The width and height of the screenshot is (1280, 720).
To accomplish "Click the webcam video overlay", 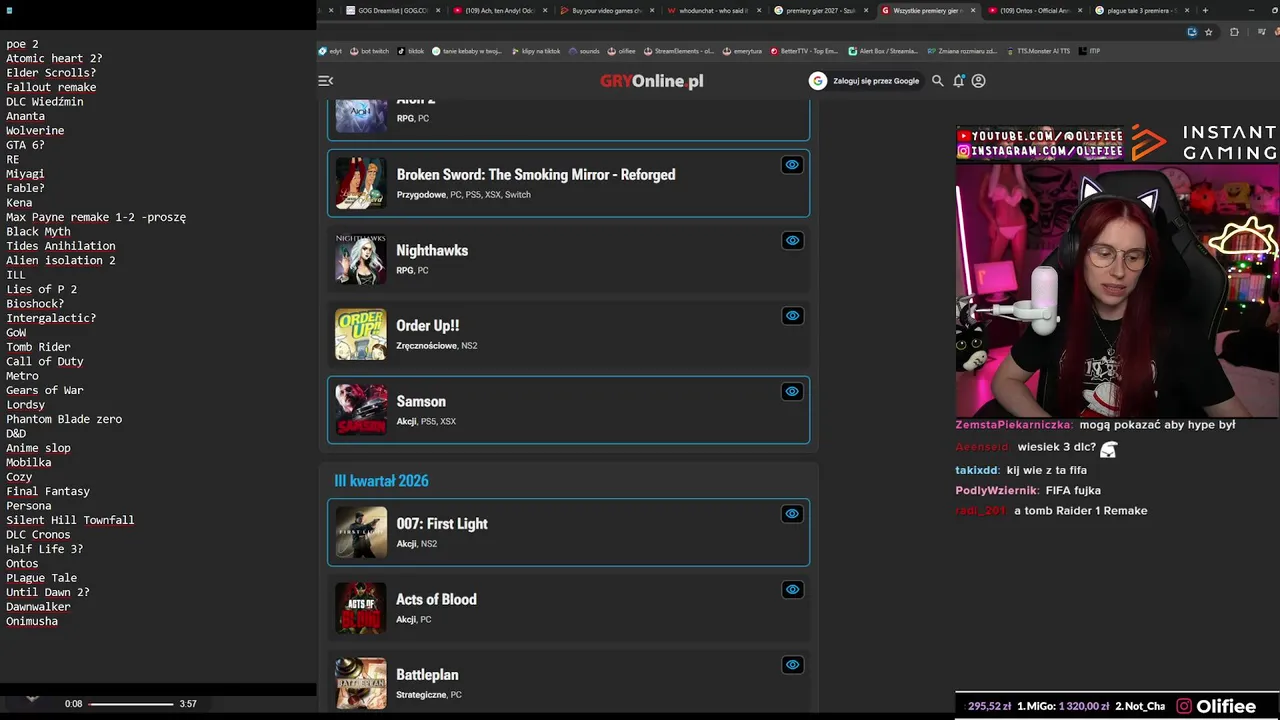I will pos(1117,290).
